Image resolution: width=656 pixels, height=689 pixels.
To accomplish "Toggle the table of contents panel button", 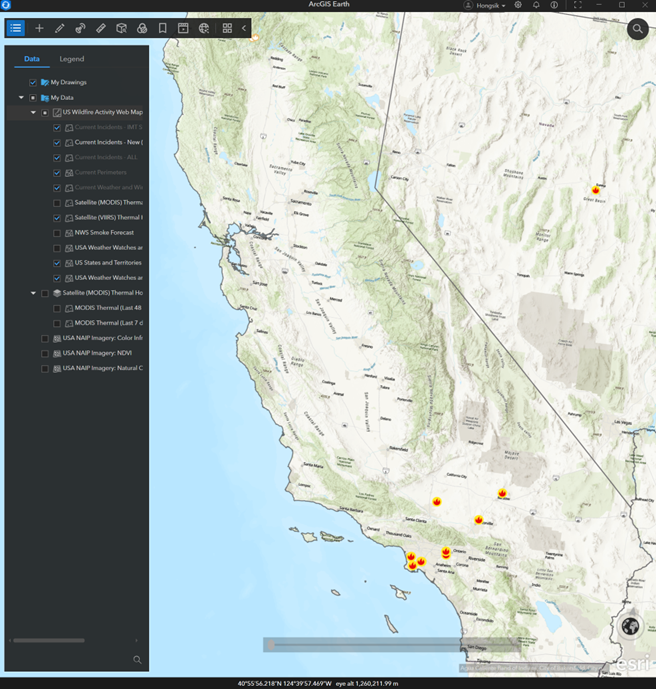I will pos(16,28).
